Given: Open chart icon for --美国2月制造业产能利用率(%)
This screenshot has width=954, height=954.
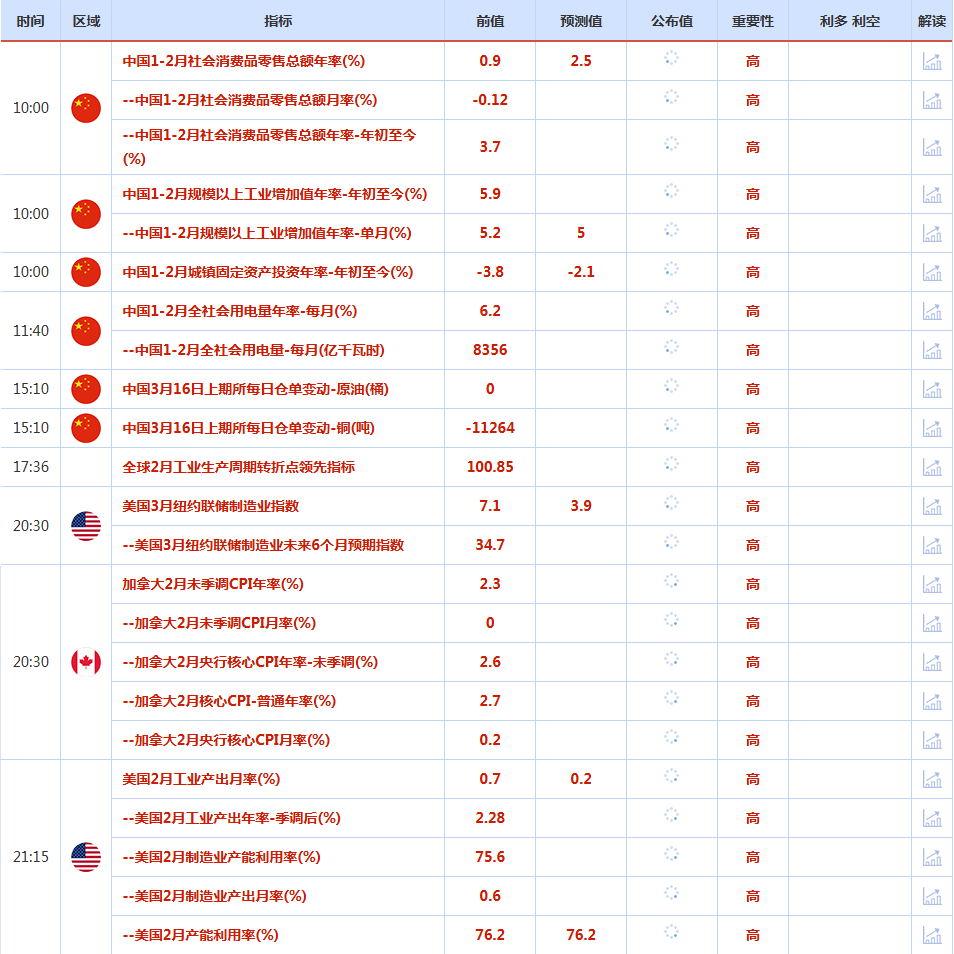Looking at the screenshot, I should tap(931, 857).
